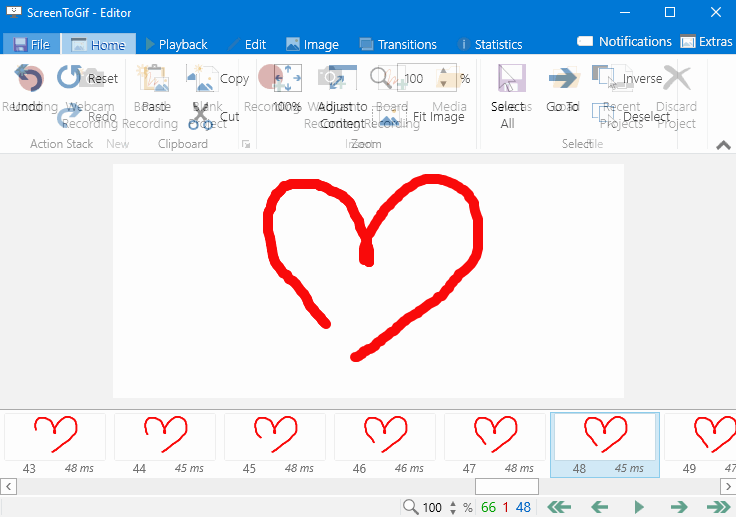Open the Extras menu

(706, 41)
